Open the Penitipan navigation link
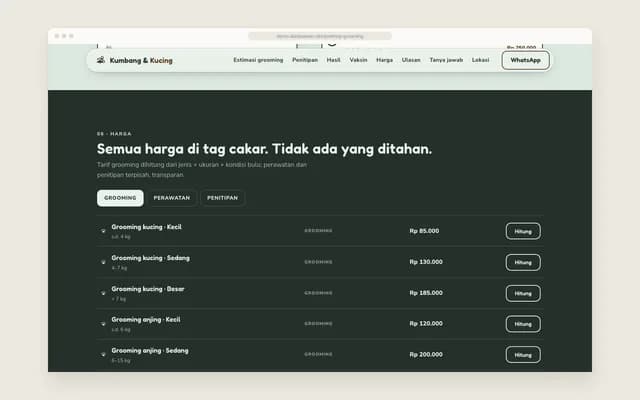Screen dimensions: 640x400 point(305,60)
